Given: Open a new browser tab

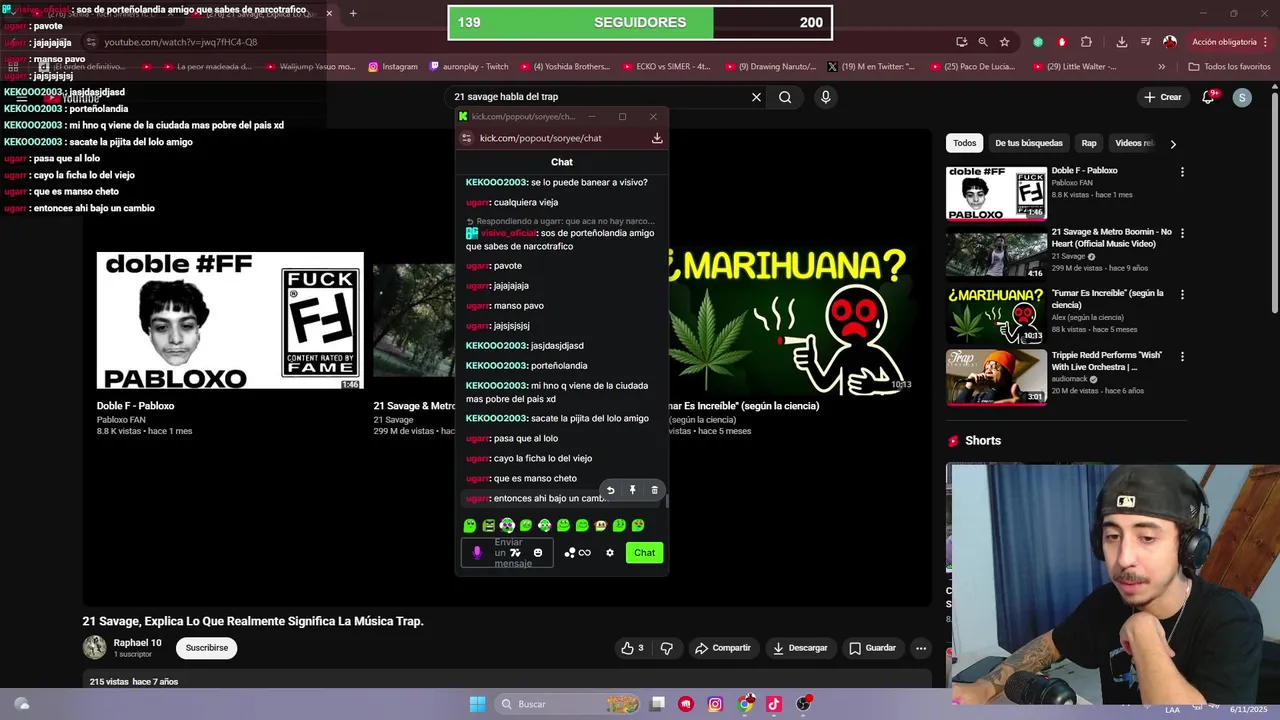Looking at the screenshot, I should click(x=353, y=13).
